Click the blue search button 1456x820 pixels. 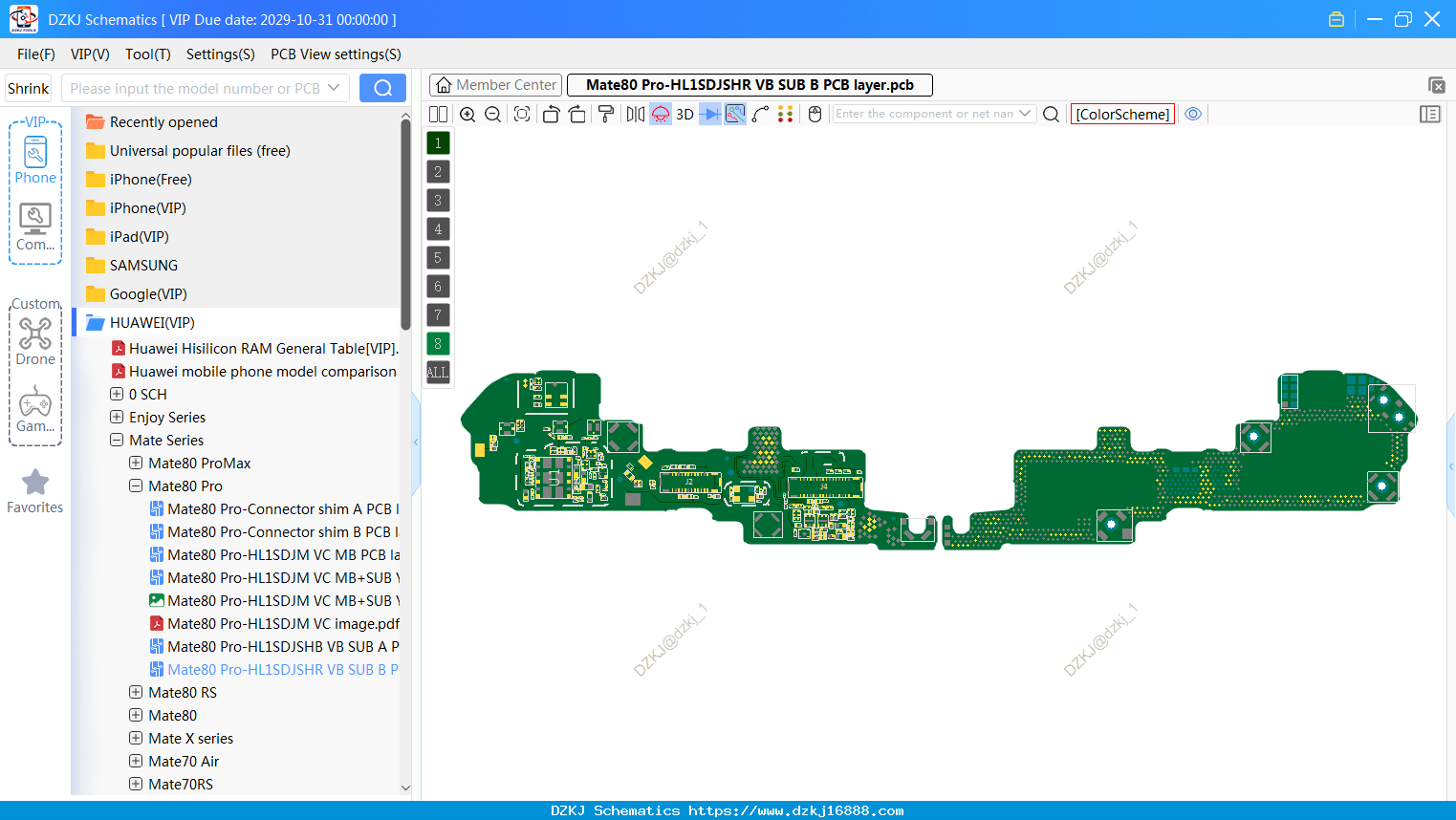(x=382, y=88)
